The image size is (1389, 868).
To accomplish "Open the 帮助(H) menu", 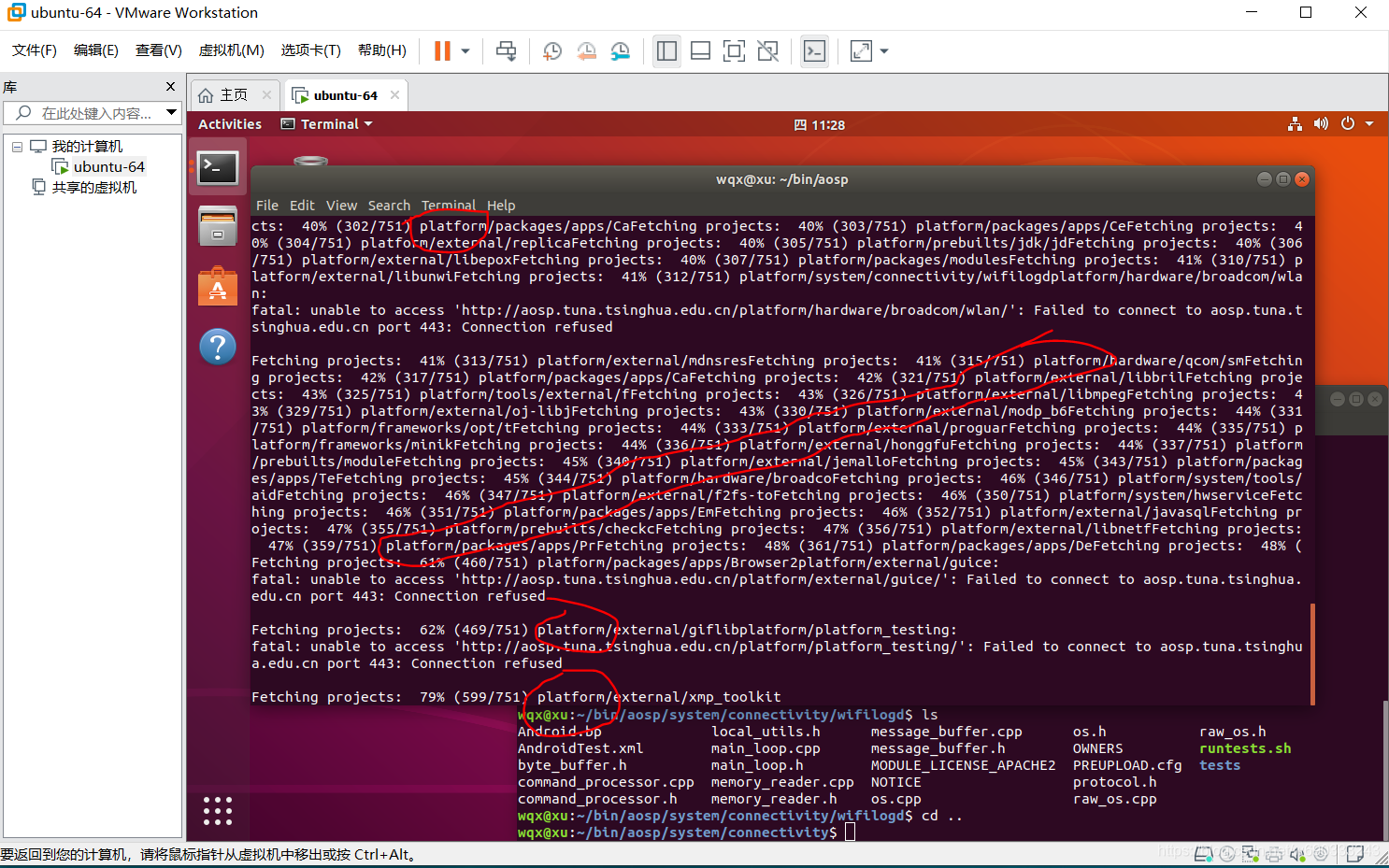I will pyautogui.click(x=382, y=50).
